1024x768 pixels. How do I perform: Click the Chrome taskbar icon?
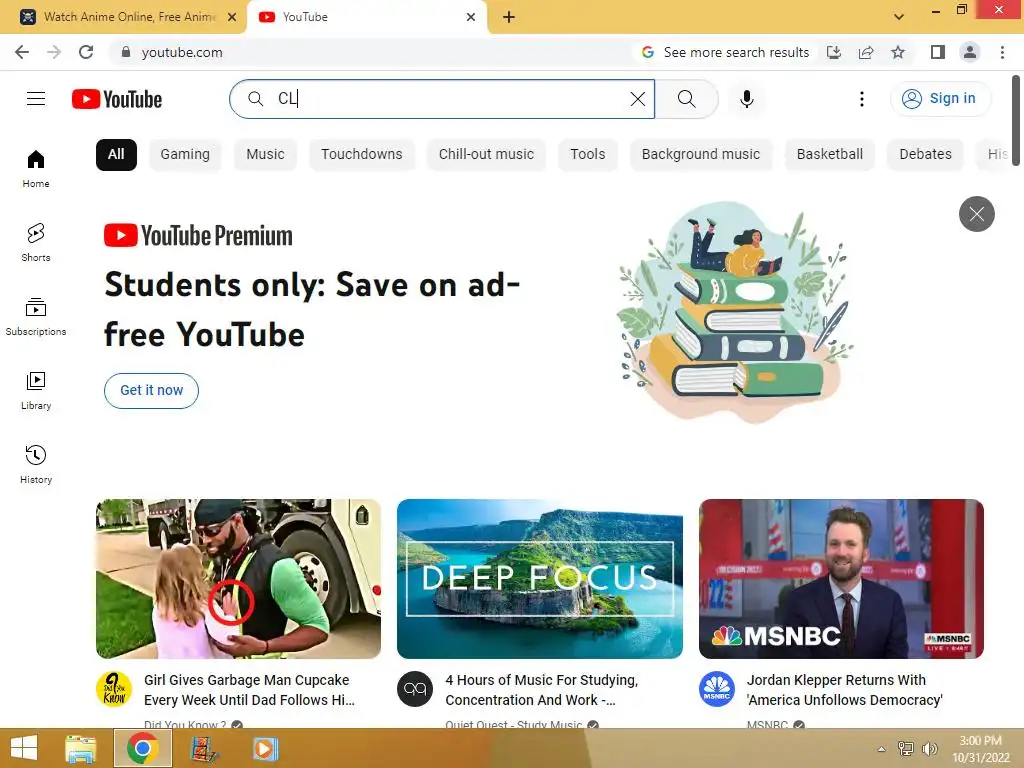143,748
